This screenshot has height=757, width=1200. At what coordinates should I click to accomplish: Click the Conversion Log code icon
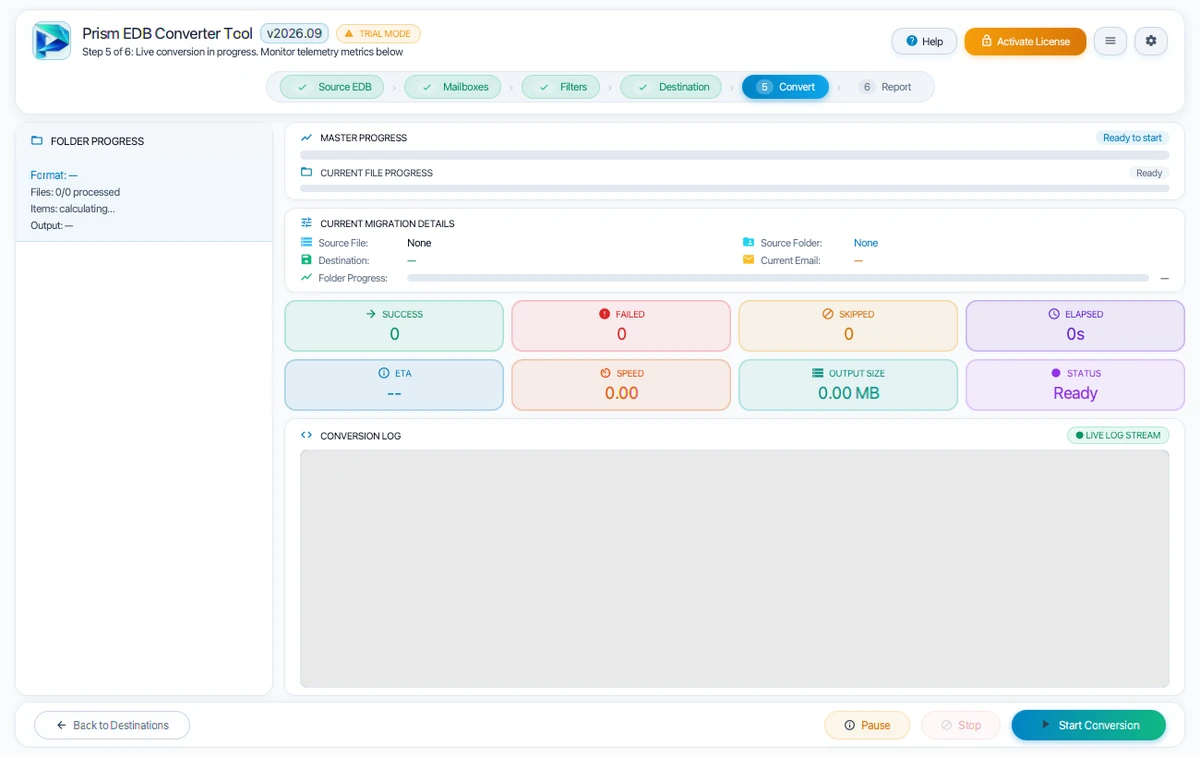pos(306,435)
